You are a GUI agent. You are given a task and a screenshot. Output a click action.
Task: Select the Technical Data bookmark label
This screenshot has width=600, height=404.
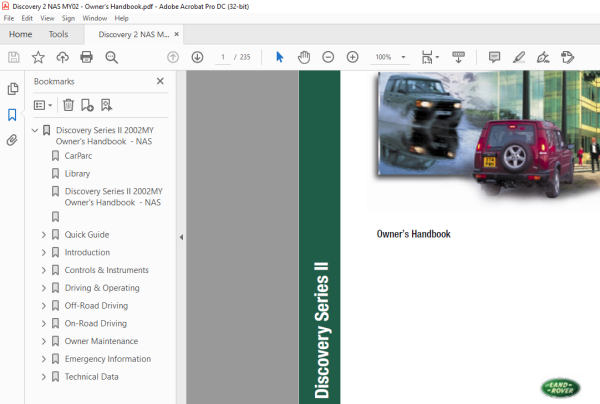(x=91, y=377)
